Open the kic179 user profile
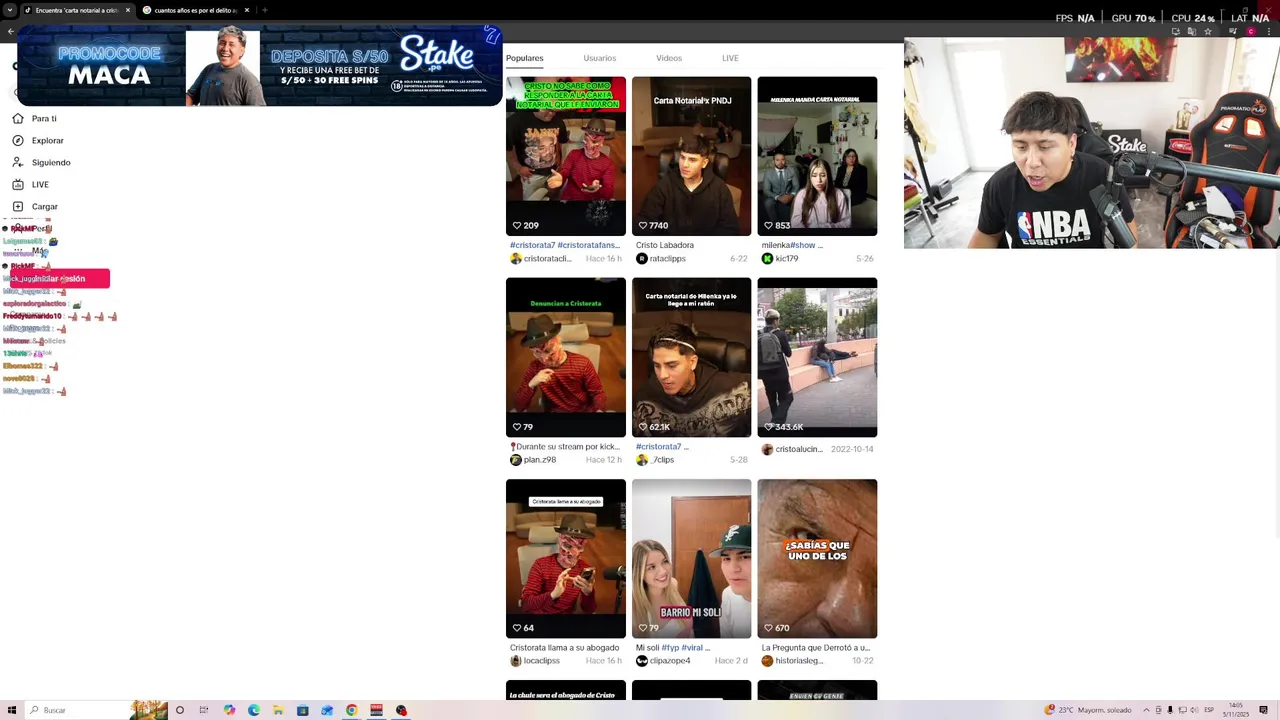The image size is (1280, 720). tap(780, 259)
